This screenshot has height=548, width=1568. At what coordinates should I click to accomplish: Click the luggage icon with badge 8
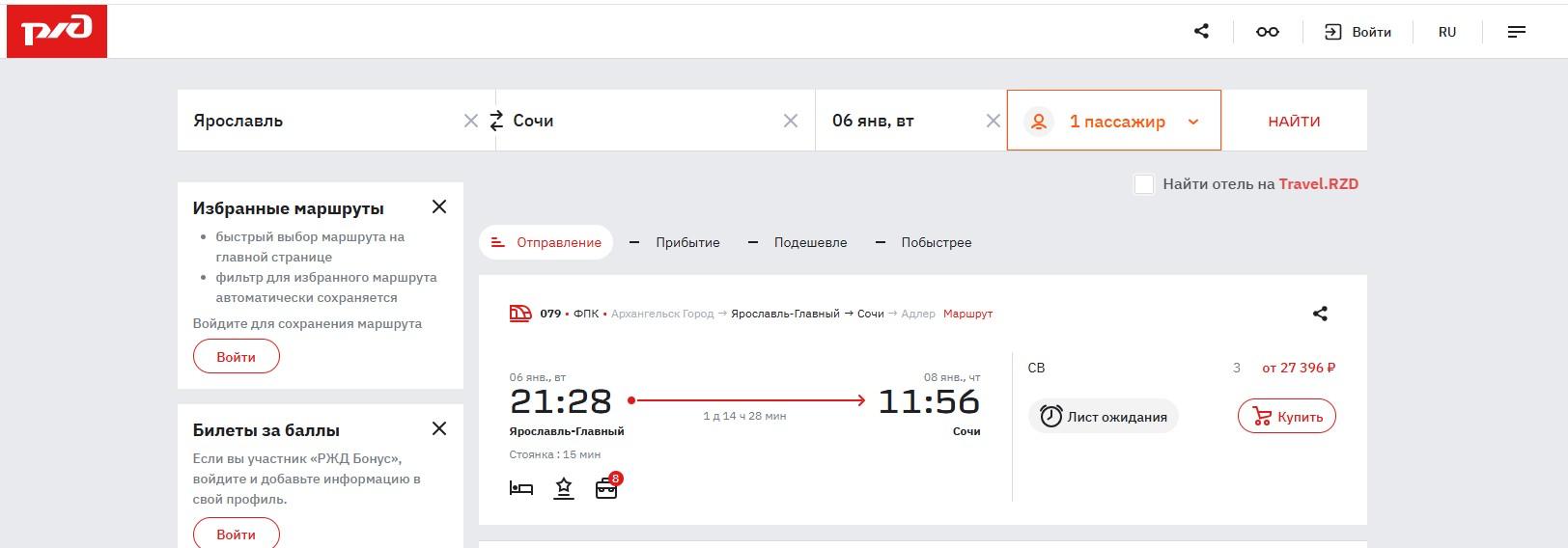(x=606, y=488)
